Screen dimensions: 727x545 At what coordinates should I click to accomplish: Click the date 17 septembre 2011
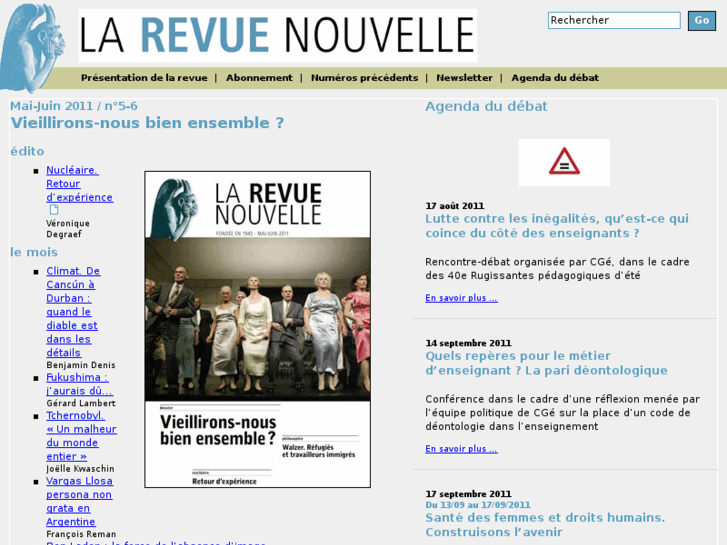coord(468,494)
